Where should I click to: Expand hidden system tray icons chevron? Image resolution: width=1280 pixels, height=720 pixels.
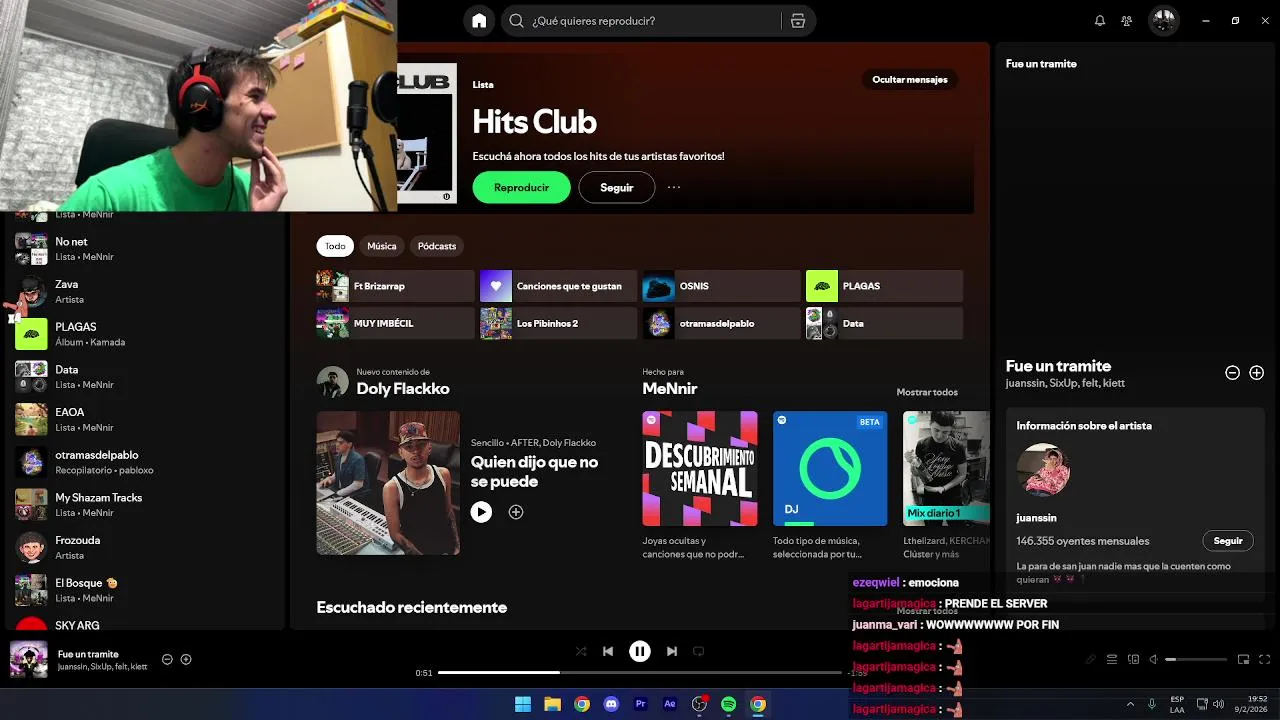[x=1130, y=704]
